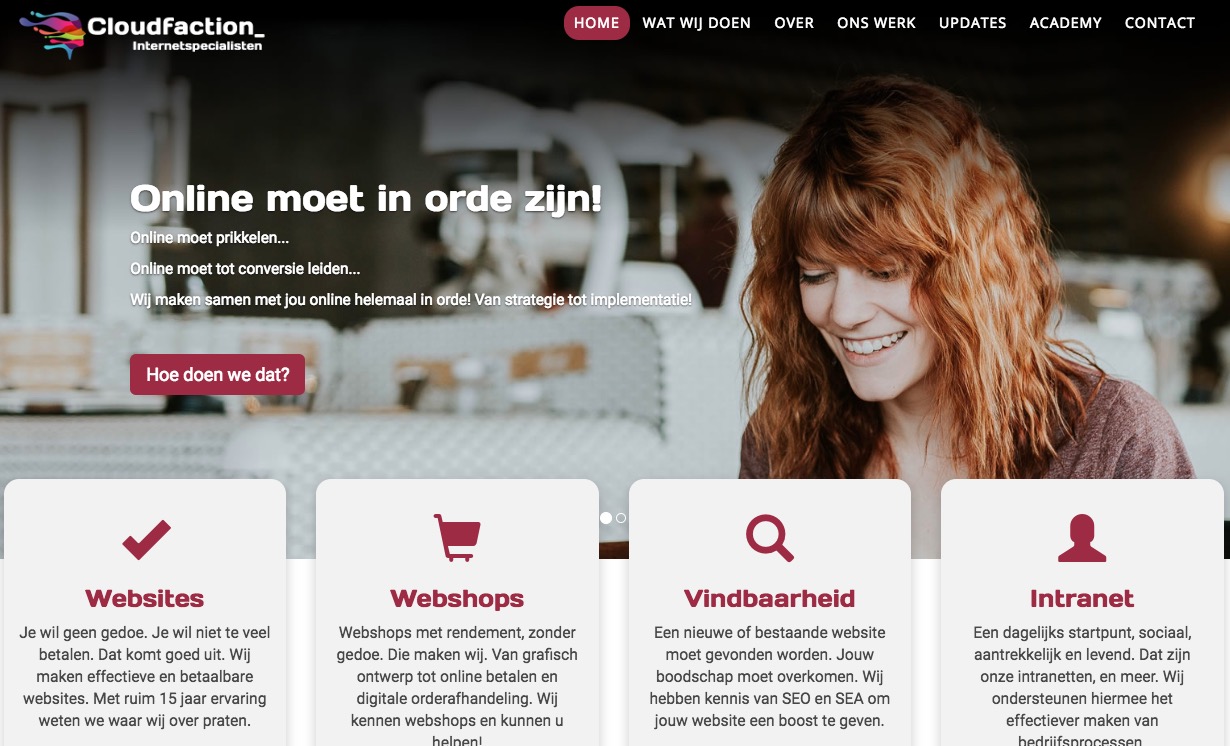Open the Websites heading link
This screenshot has width=1230, height=746.
click(x=145, y=598)
